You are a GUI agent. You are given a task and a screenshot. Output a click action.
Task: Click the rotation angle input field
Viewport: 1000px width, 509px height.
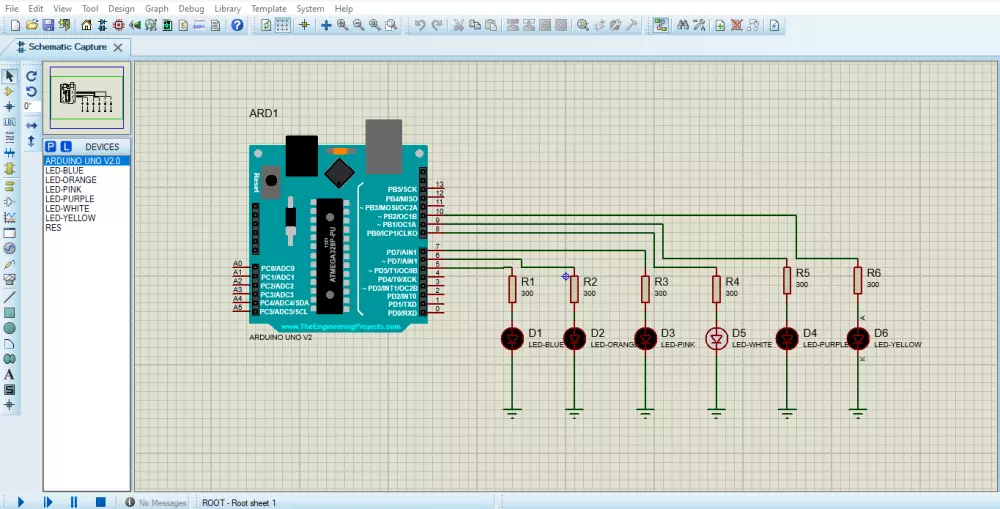pyautogui.click(x=30, y=106)
